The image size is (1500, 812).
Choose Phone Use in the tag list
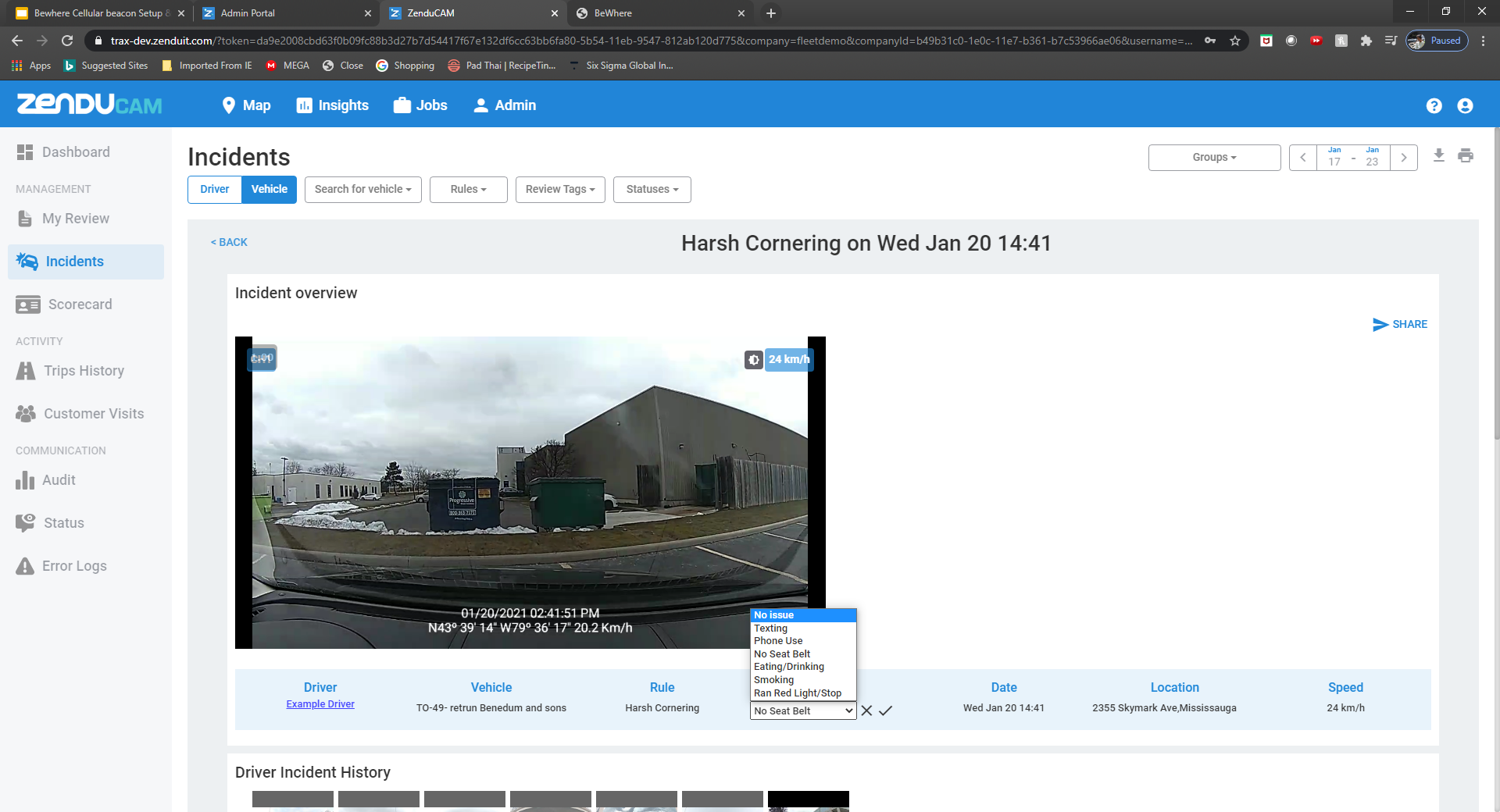point(803,641)
